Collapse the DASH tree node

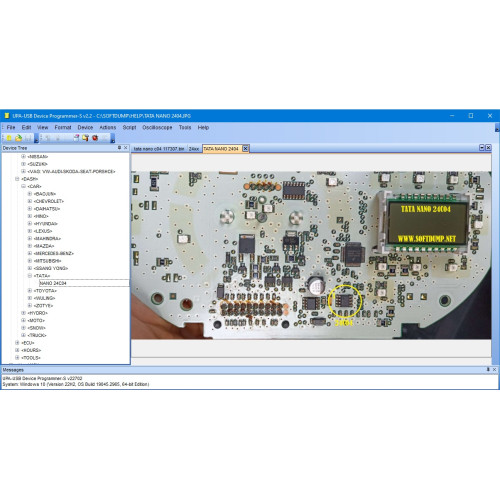click(x=17, y=179)
